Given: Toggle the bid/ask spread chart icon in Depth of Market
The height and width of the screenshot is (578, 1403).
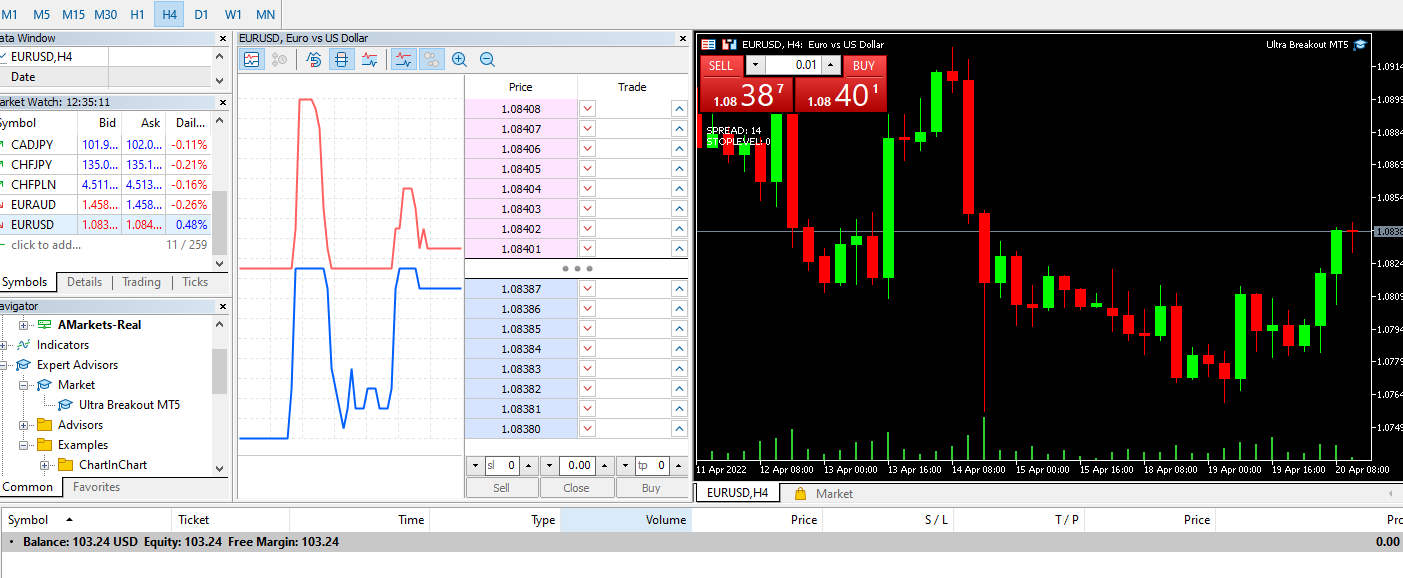Looking at the screenshot, I should coord(370,59).
